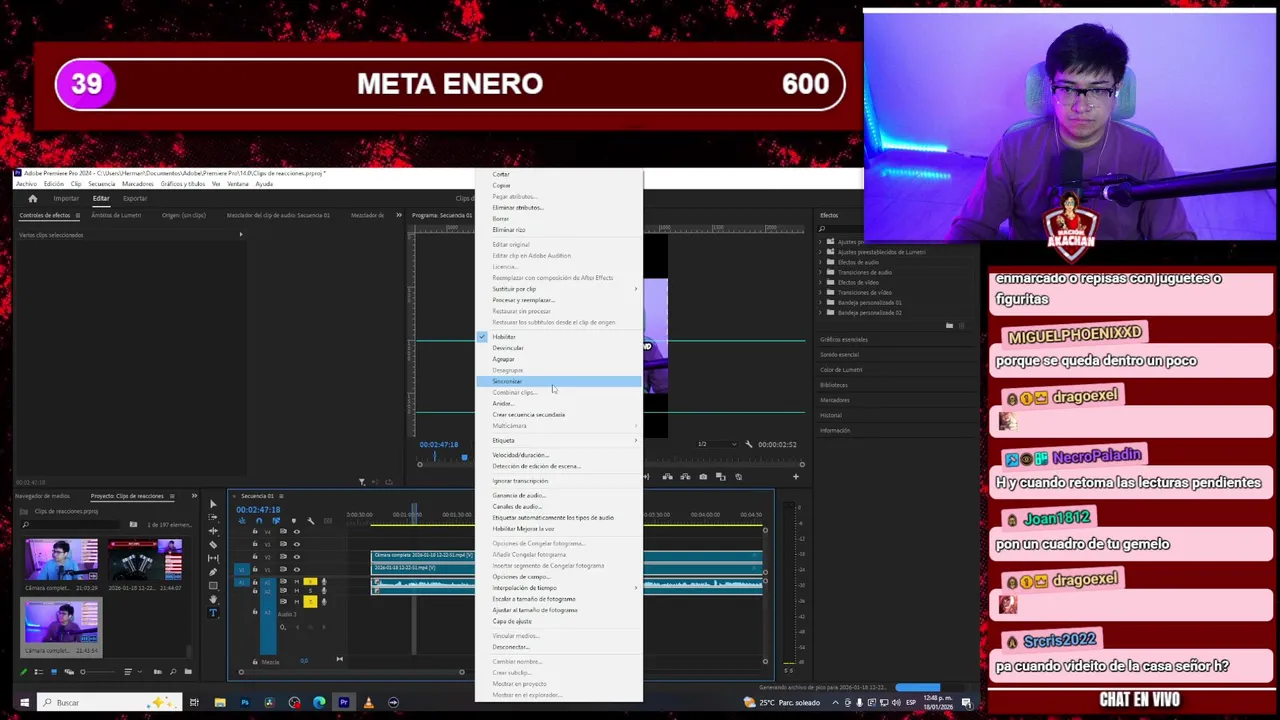This screenshot has width=1280, height=720.
Task: Open Program monitor settings wrench
Action: [x=748, y=444]
